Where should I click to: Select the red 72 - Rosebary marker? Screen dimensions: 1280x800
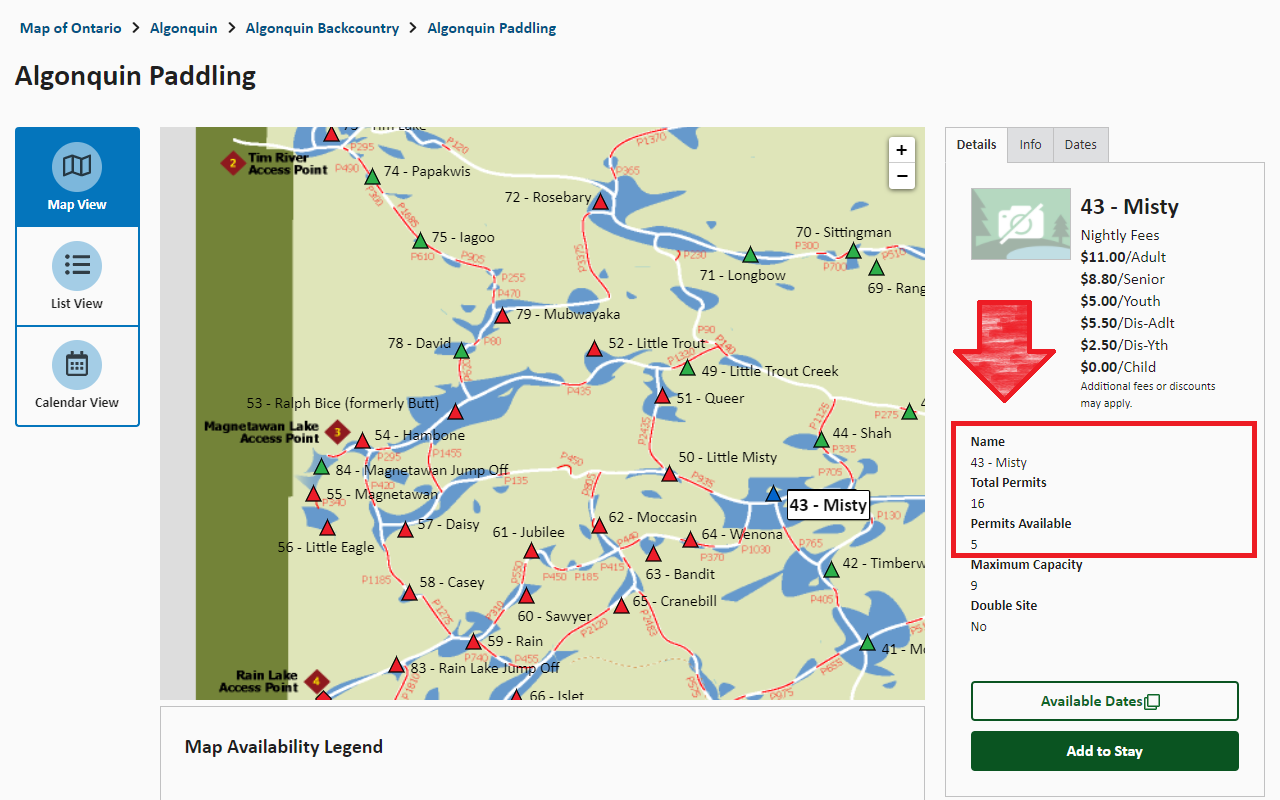[600, 202]
